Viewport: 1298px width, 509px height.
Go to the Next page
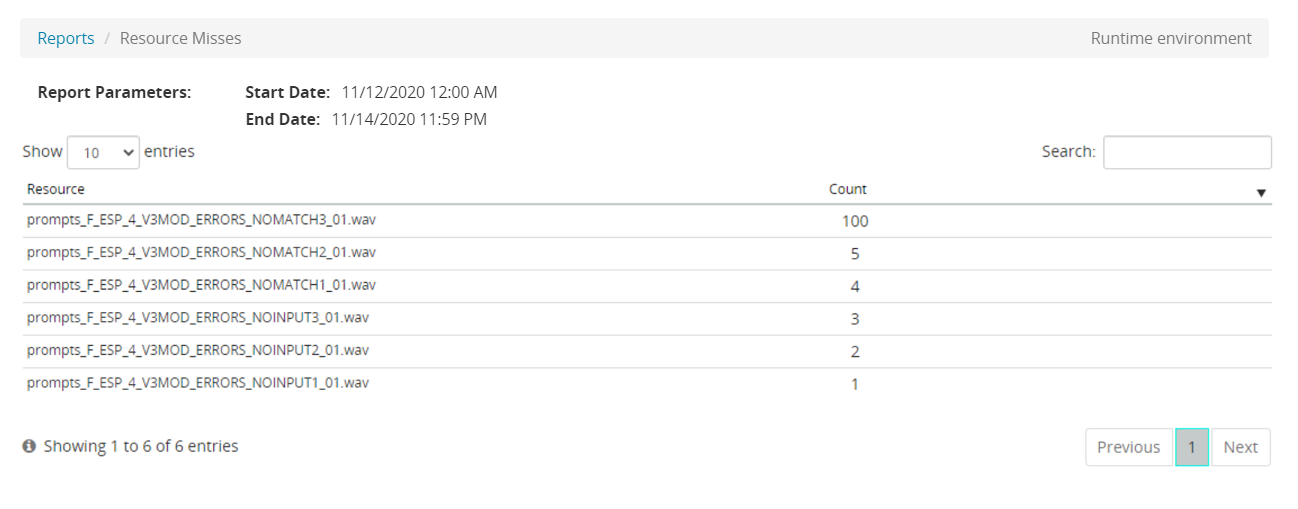coord(1240,447)
